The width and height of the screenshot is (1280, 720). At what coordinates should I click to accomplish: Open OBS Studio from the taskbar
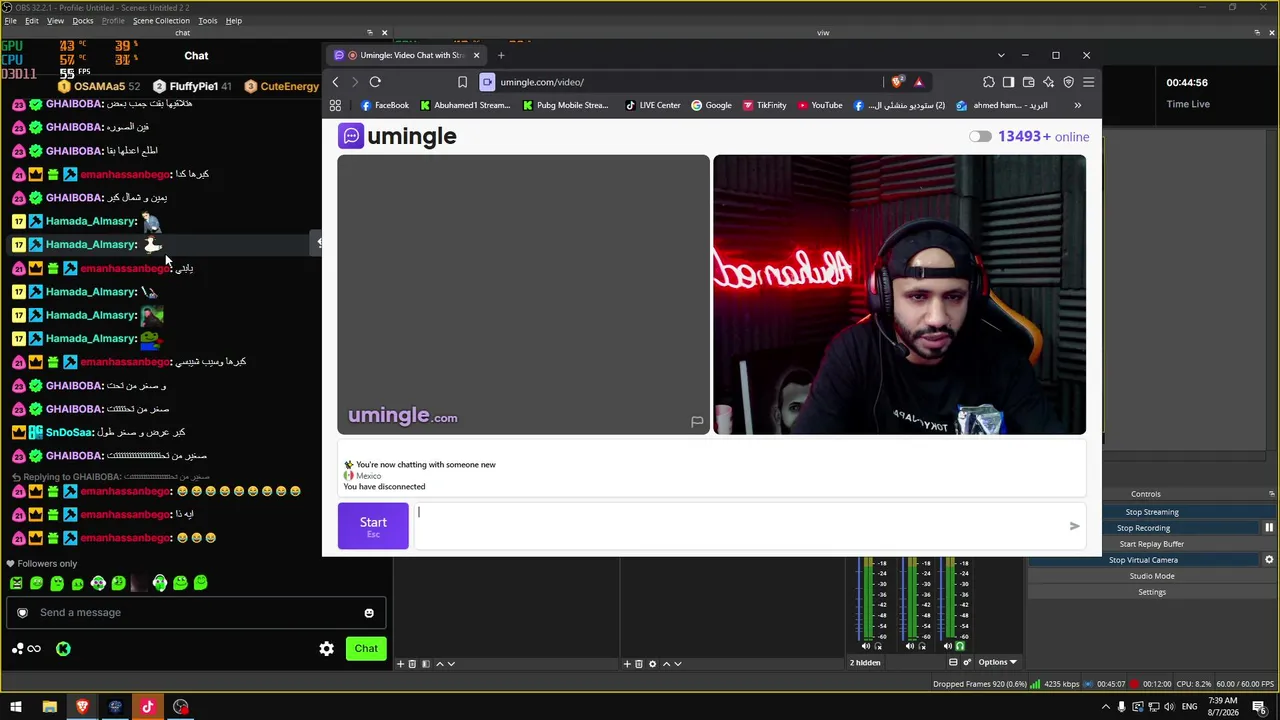180,707
